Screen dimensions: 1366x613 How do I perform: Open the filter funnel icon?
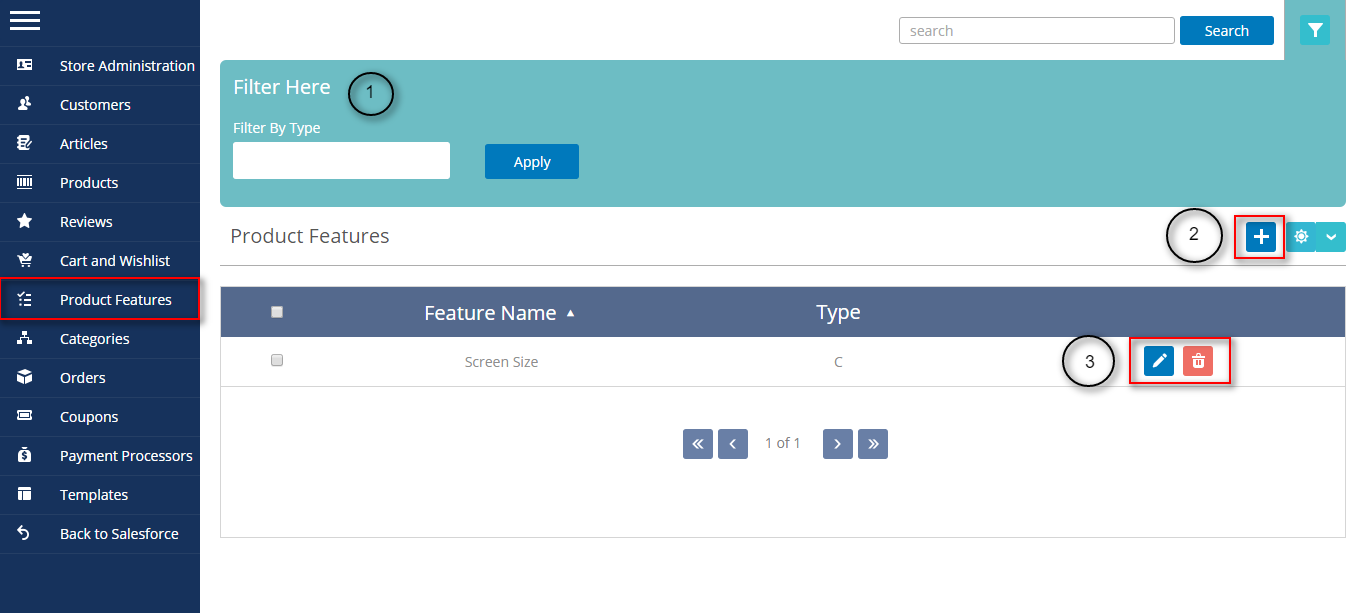pyautogui.click(x=1314, y=30)
